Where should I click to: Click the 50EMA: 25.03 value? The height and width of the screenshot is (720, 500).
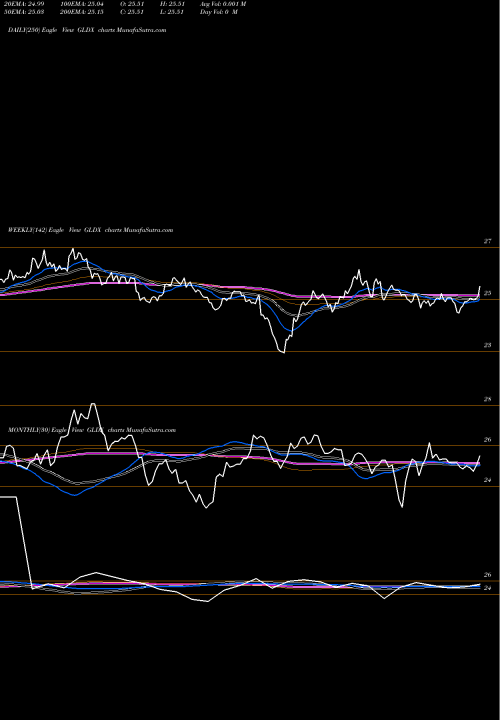pos(24,12)
